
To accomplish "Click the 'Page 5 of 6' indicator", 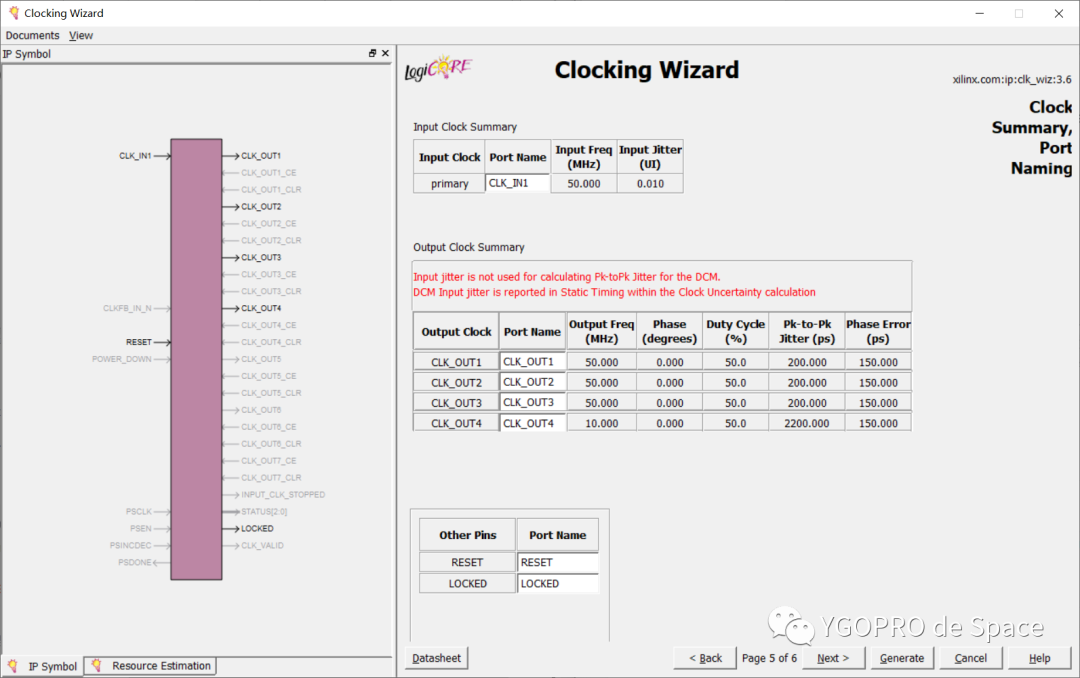I will pos(769,658).
